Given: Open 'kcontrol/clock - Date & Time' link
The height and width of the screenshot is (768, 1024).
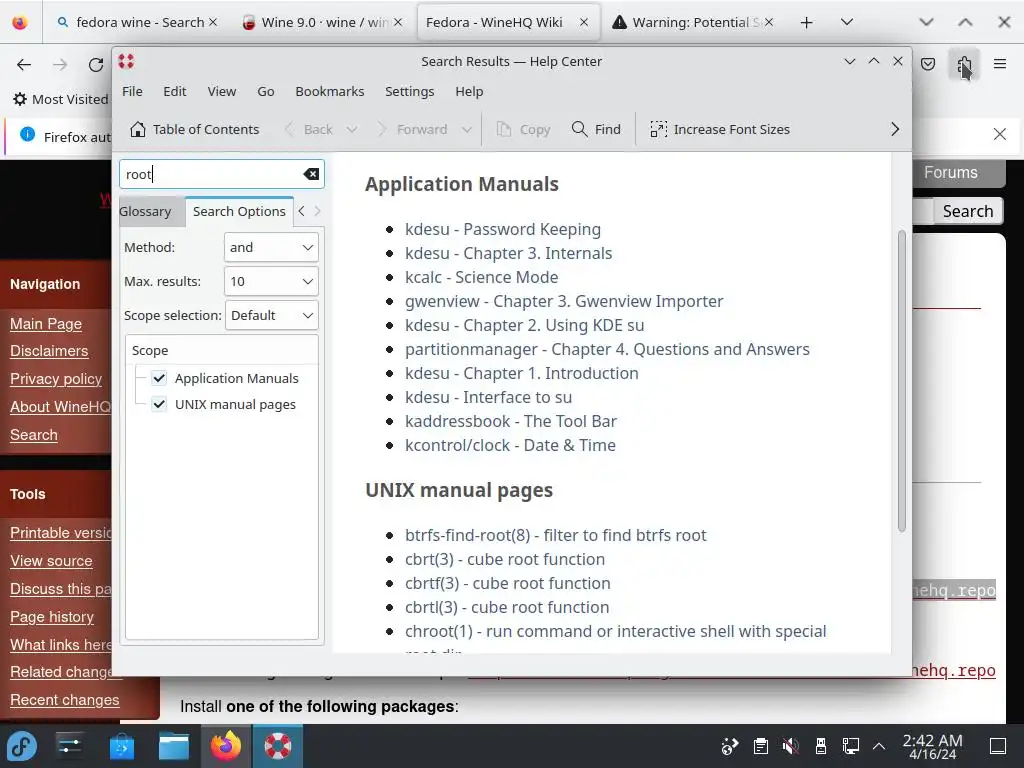Looking at the screenshot, I should pos(510,445).
